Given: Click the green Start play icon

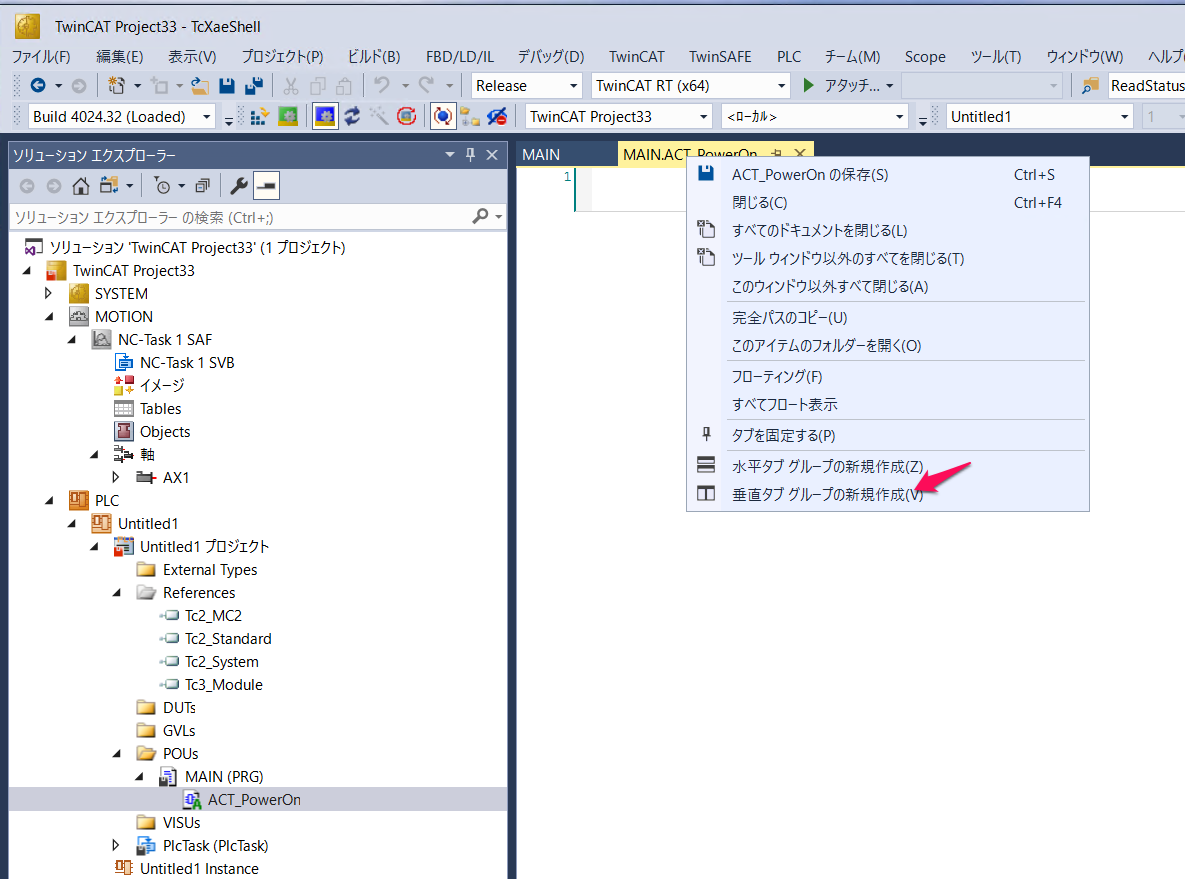Looking at the screenshot, I should click(x=808, y=85).
